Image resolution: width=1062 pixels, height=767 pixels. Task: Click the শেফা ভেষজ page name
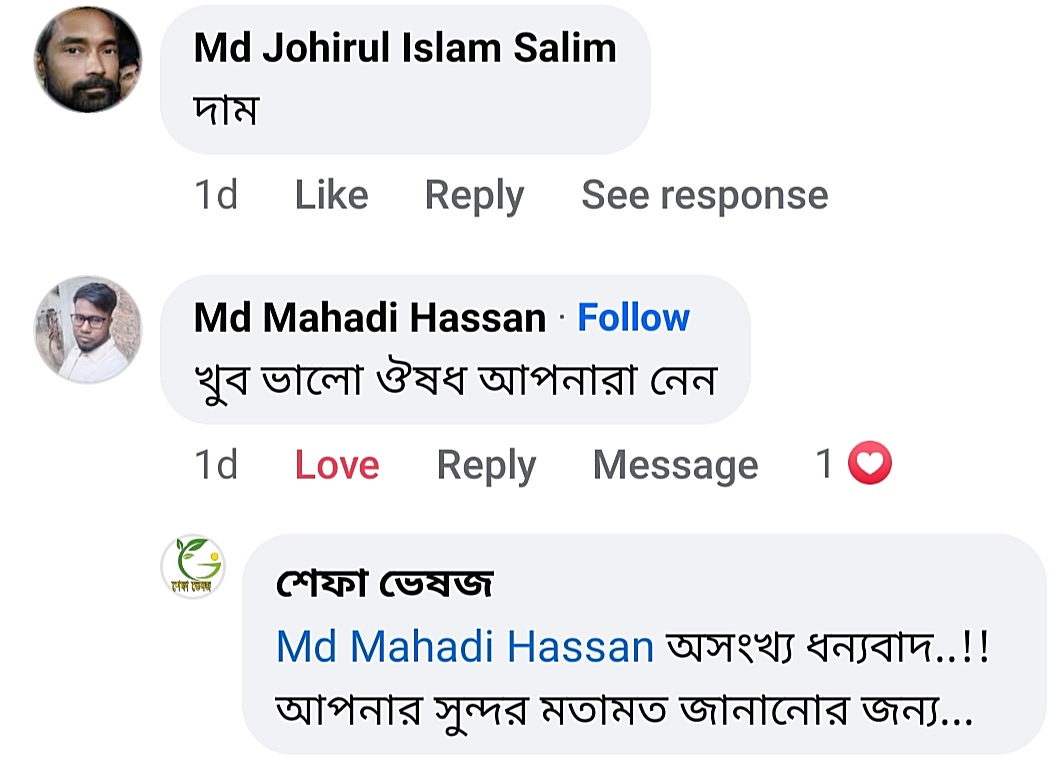tap(384, 584)
